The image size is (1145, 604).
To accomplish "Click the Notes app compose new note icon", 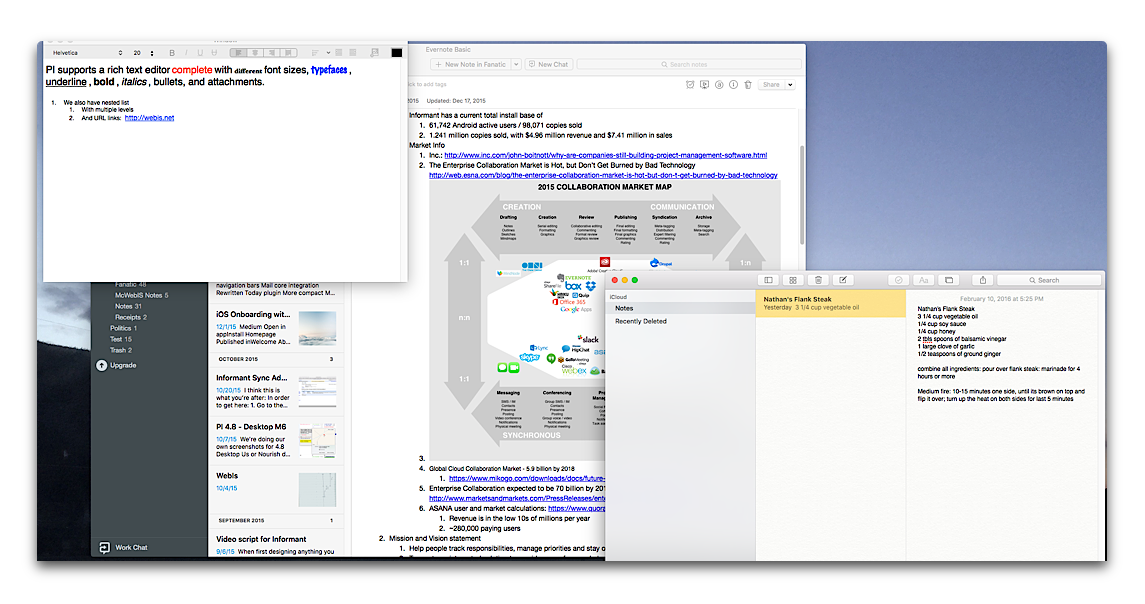I will tap(843, 280).
